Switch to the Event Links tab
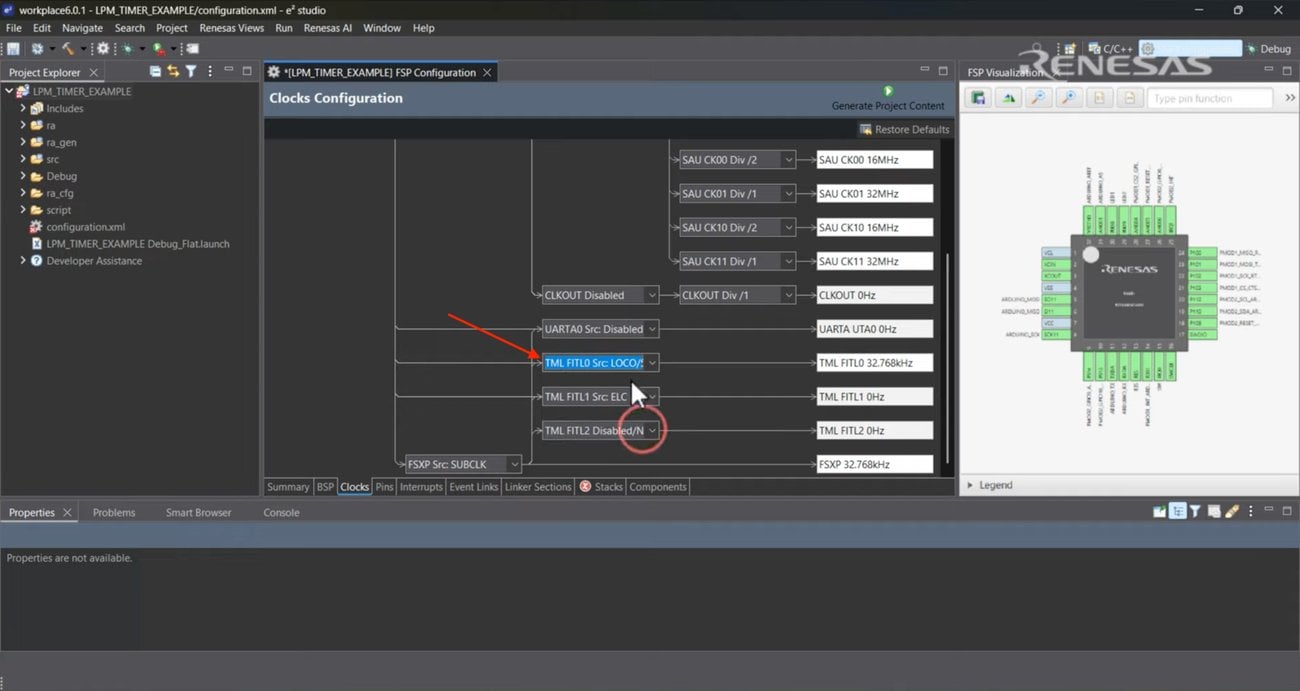The image size is (1300, 691). (x=474, y=487)
